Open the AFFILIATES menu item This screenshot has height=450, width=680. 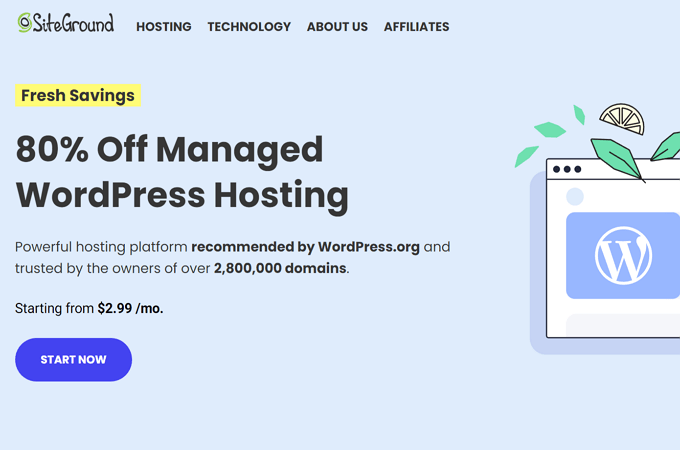point(416,27)
